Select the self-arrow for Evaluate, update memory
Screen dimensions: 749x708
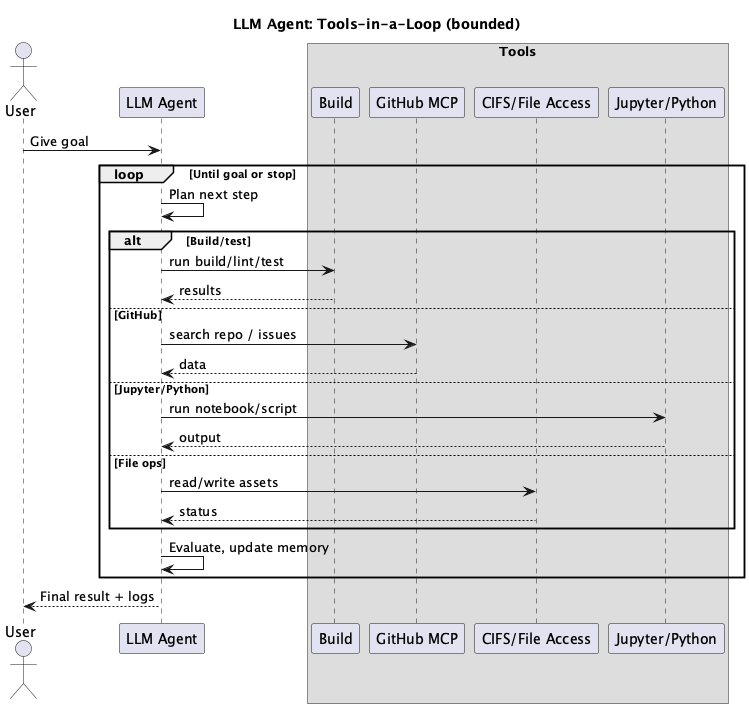[185, 563]
